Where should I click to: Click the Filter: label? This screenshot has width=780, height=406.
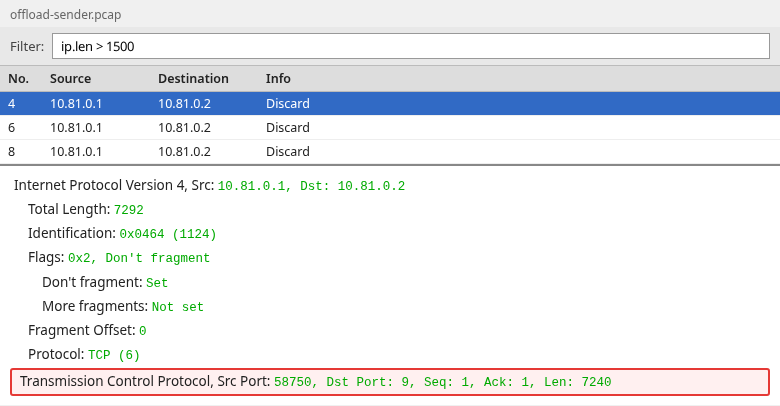tap(27, 46)
